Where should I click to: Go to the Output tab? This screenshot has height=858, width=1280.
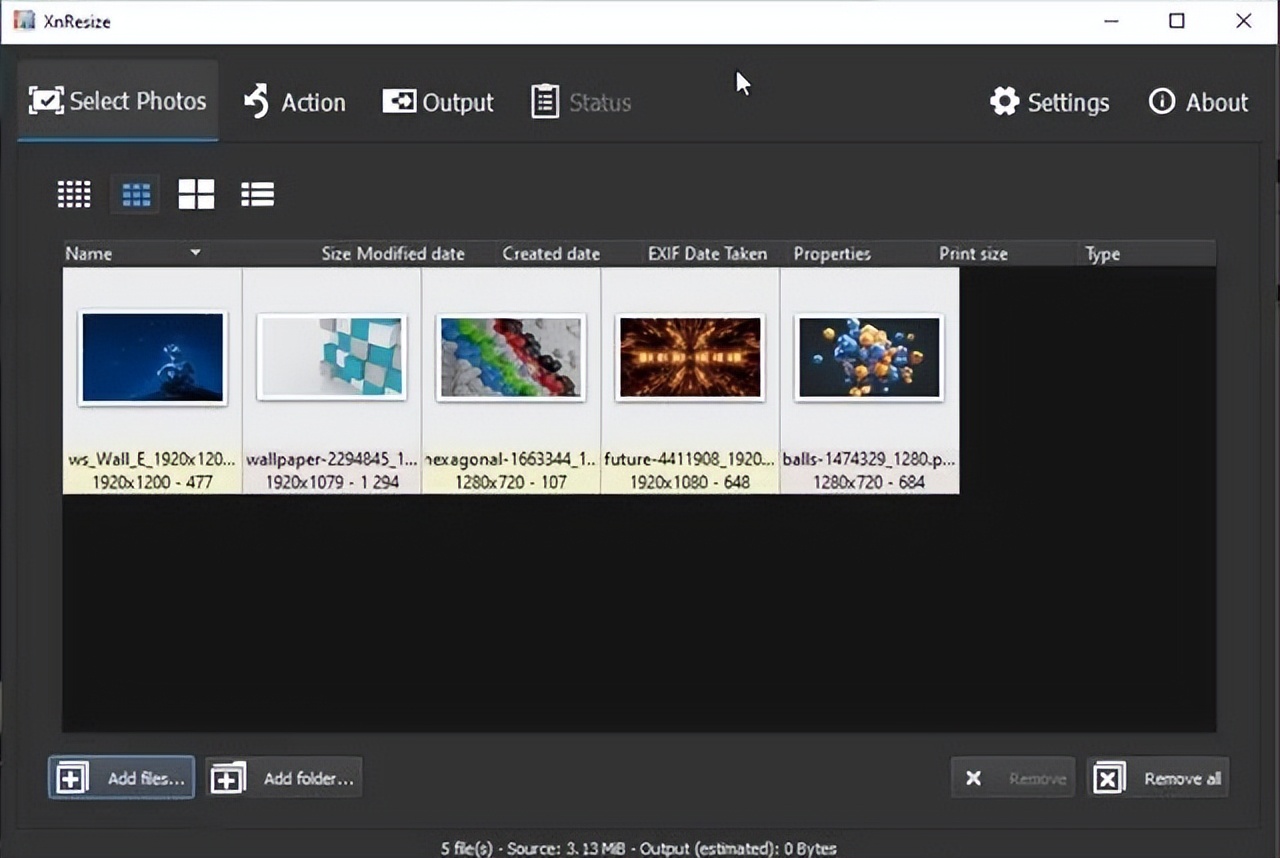click(x=438, y=102)
